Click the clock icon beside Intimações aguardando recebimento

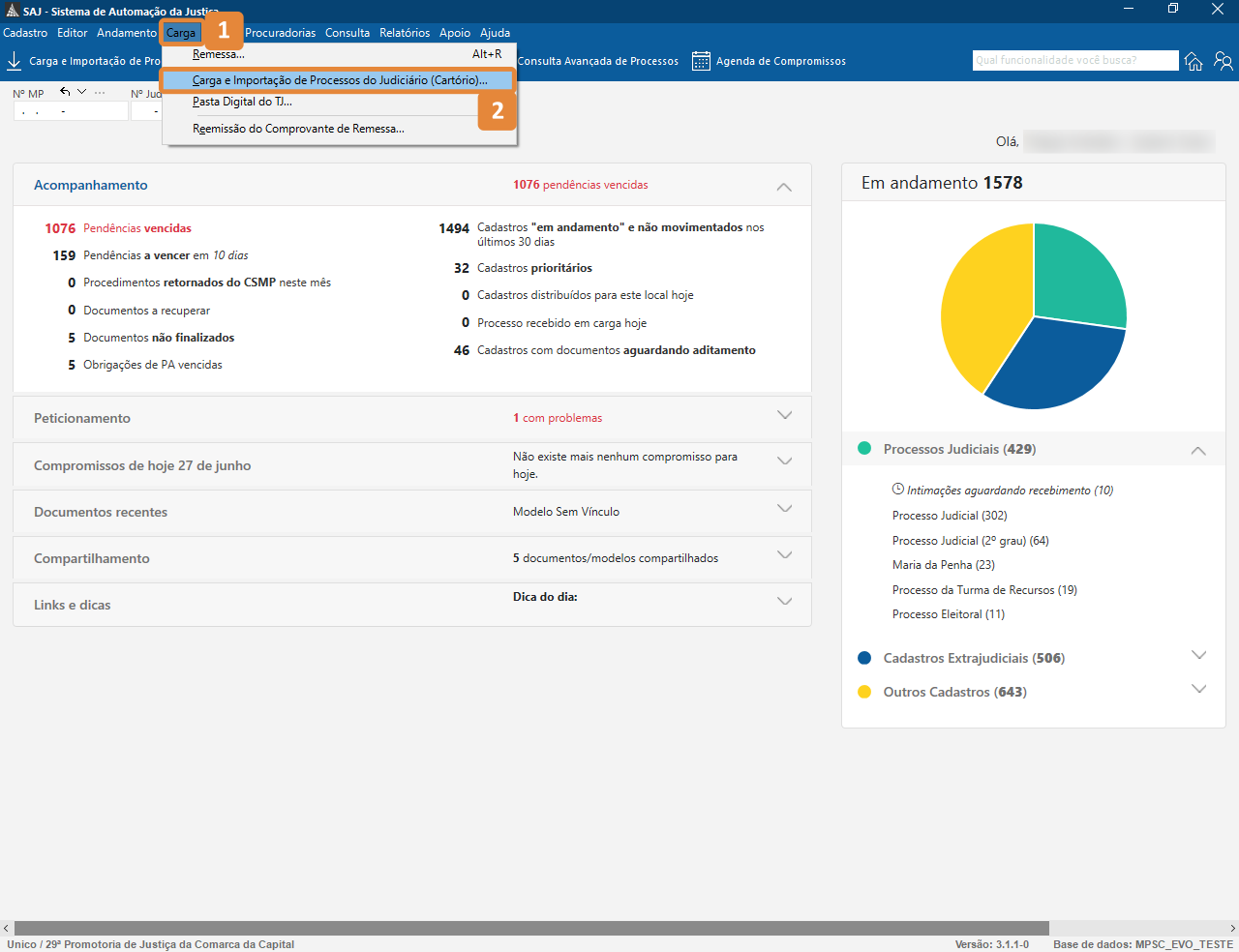(x=897, y=490)
